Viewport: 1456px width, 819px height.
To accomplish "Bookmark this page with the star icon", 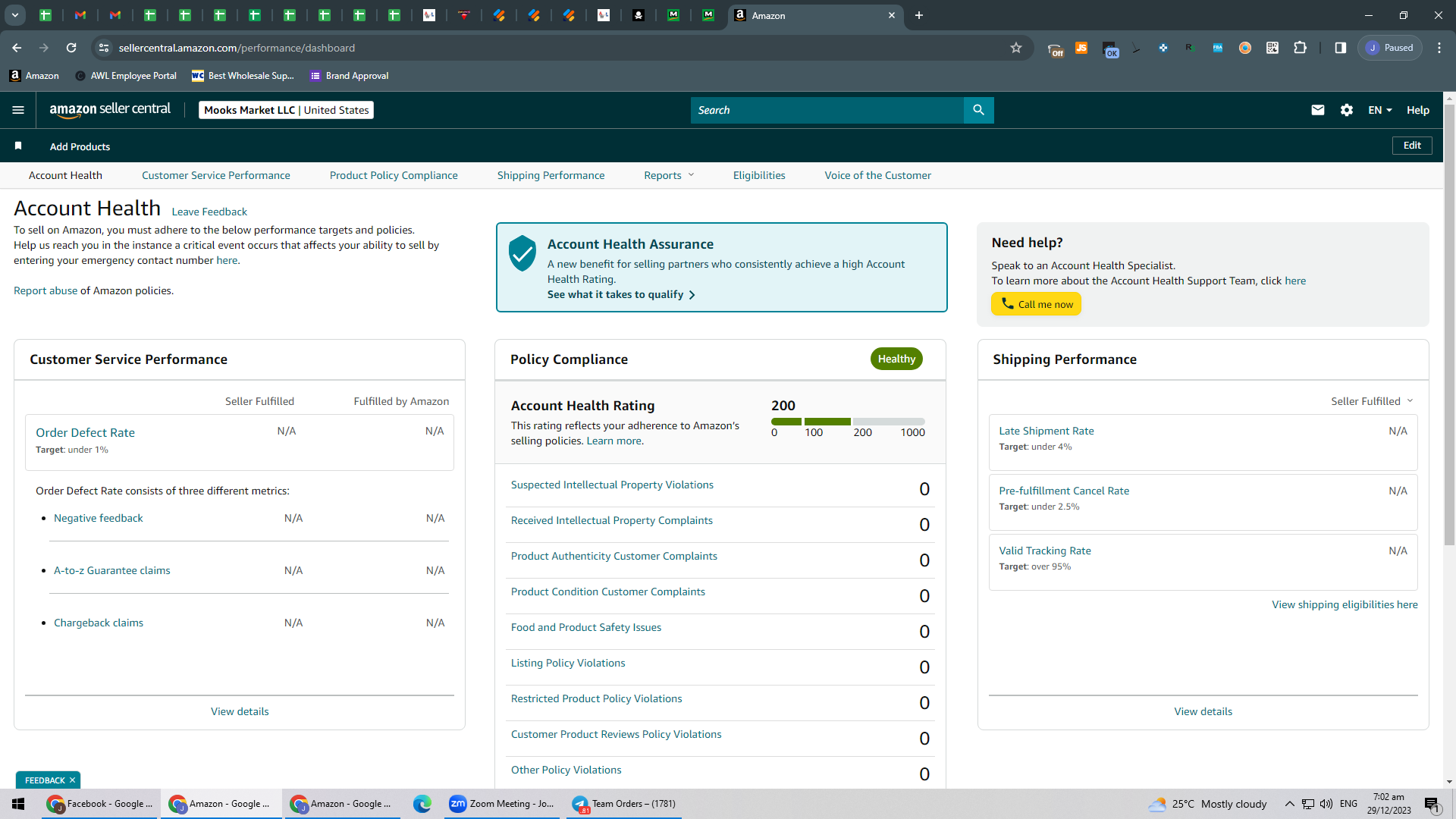I will click(x=1016, y=48).
